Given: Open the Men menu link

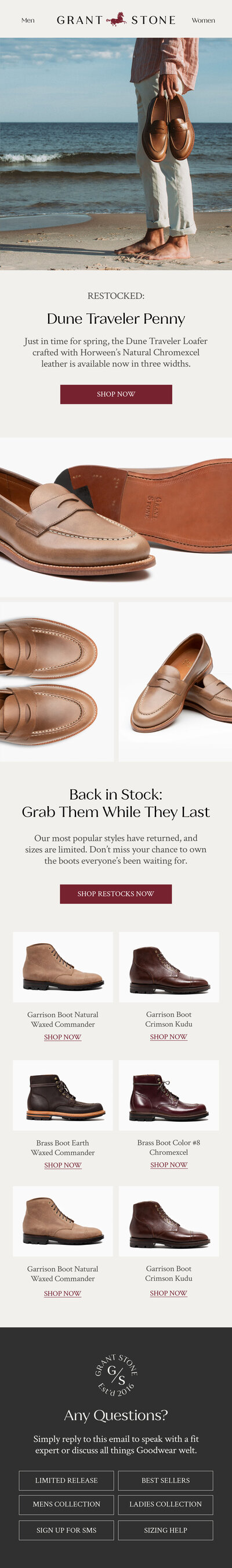Looking at the screenshot, I should 28,20.
